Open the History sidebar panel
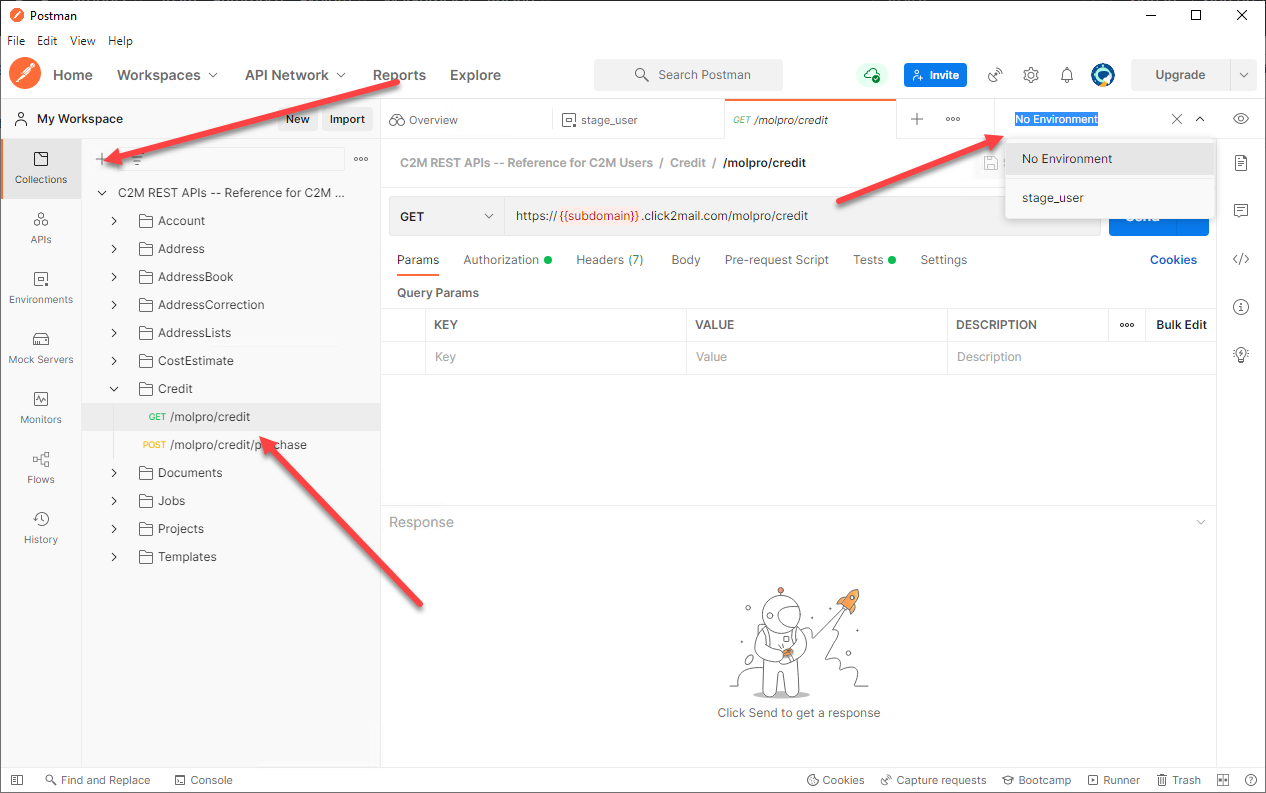This screenshot has height=793, width=1266. click(x=41, y=528)
